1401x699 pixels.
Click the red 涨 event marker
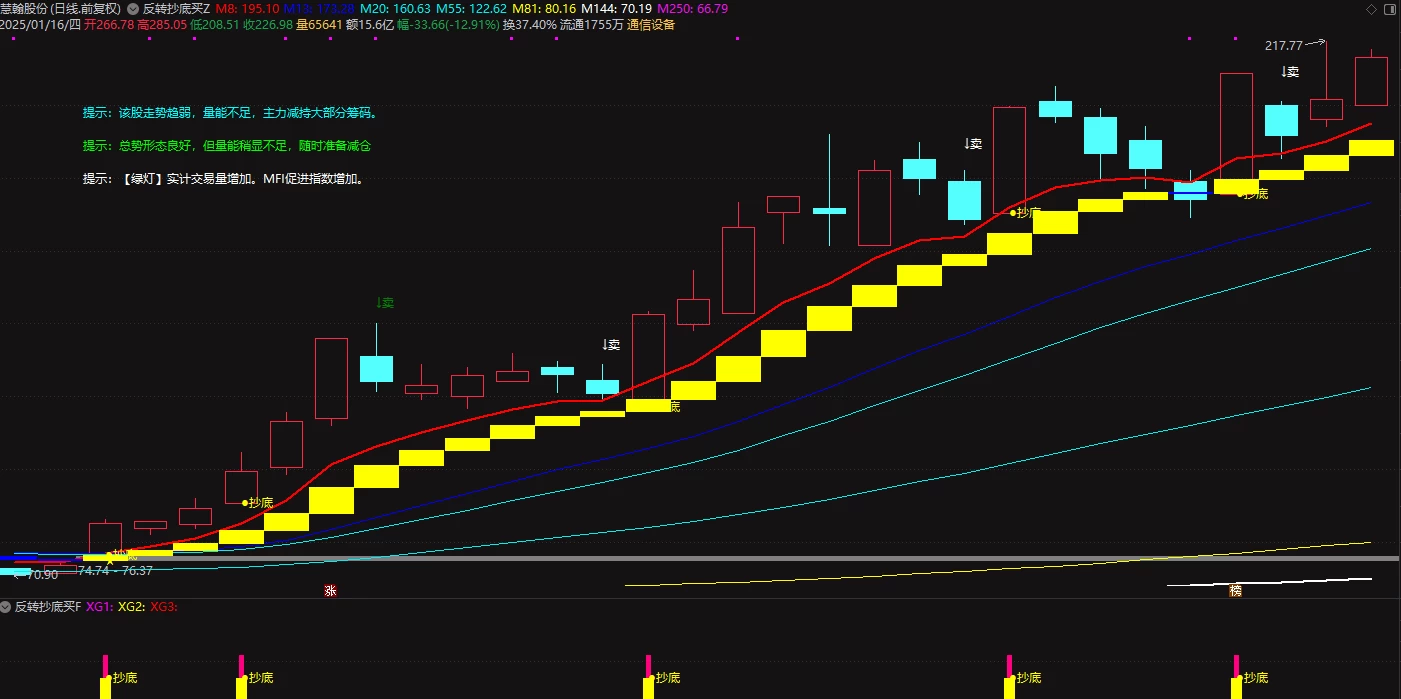330,591
